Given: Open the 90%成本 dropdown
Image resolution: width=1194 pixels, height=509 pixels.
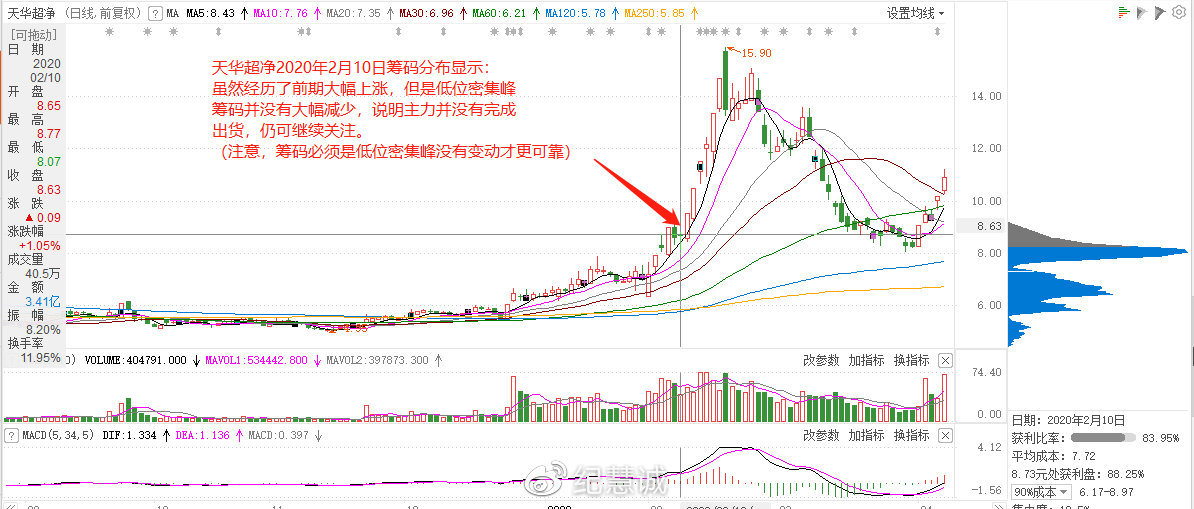Looking at the screenshot, I should 1040,492.
